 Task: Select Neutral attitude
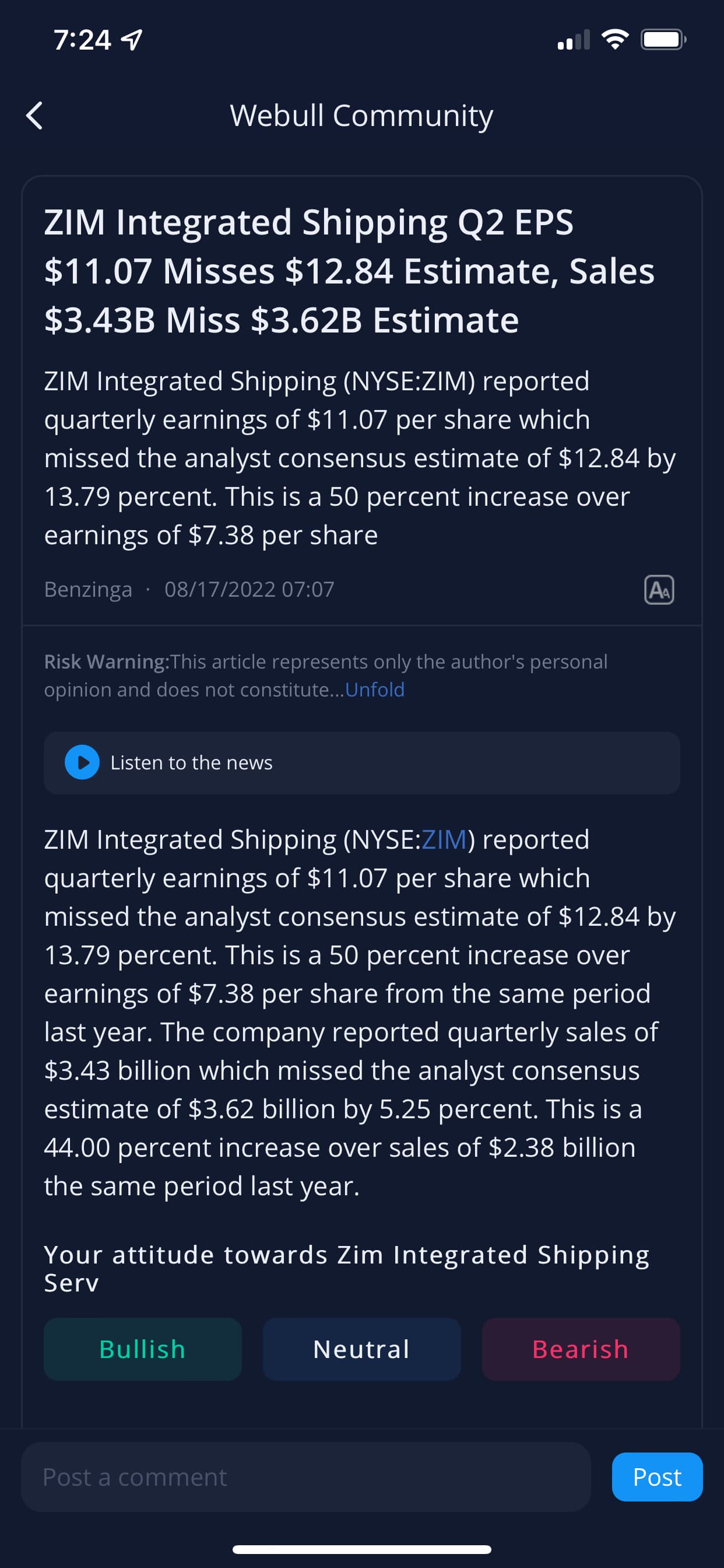[x=361, y=1349]
